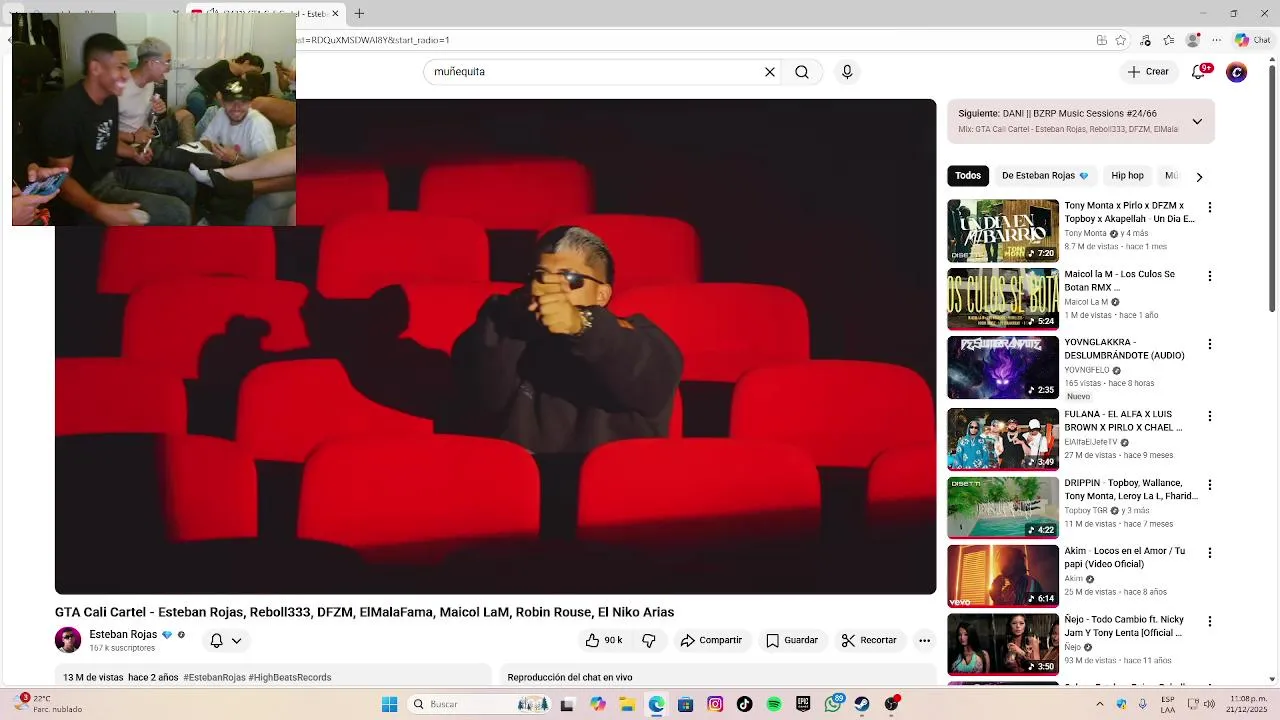Screen dimensions: 1280x720
Task: Open YouTube notifications bell
Action: [1199, 72]
